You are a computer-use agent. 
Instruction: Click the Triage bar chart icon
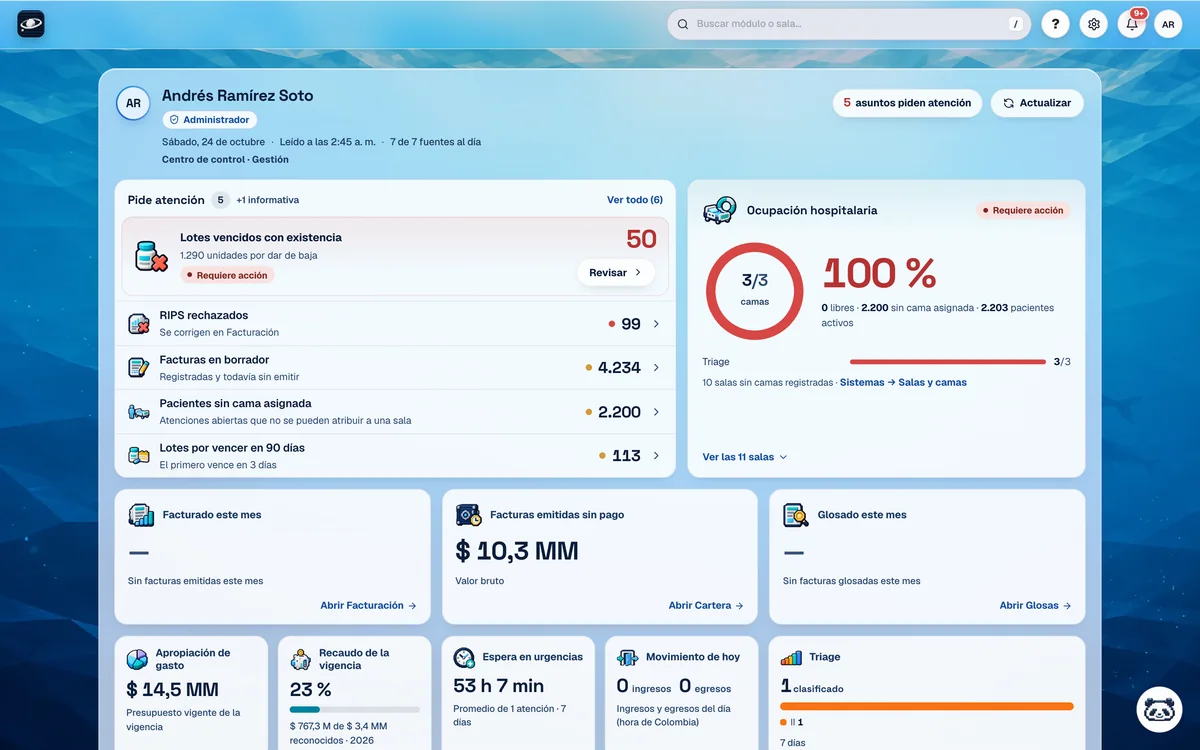(792, 657)
